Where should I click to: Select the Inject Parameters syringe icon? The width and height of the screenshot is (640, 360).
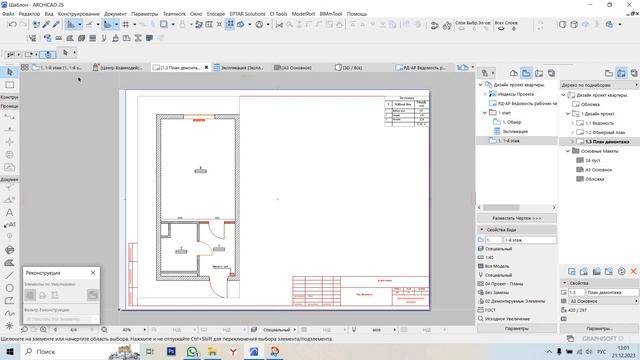(x=56, y=25)
